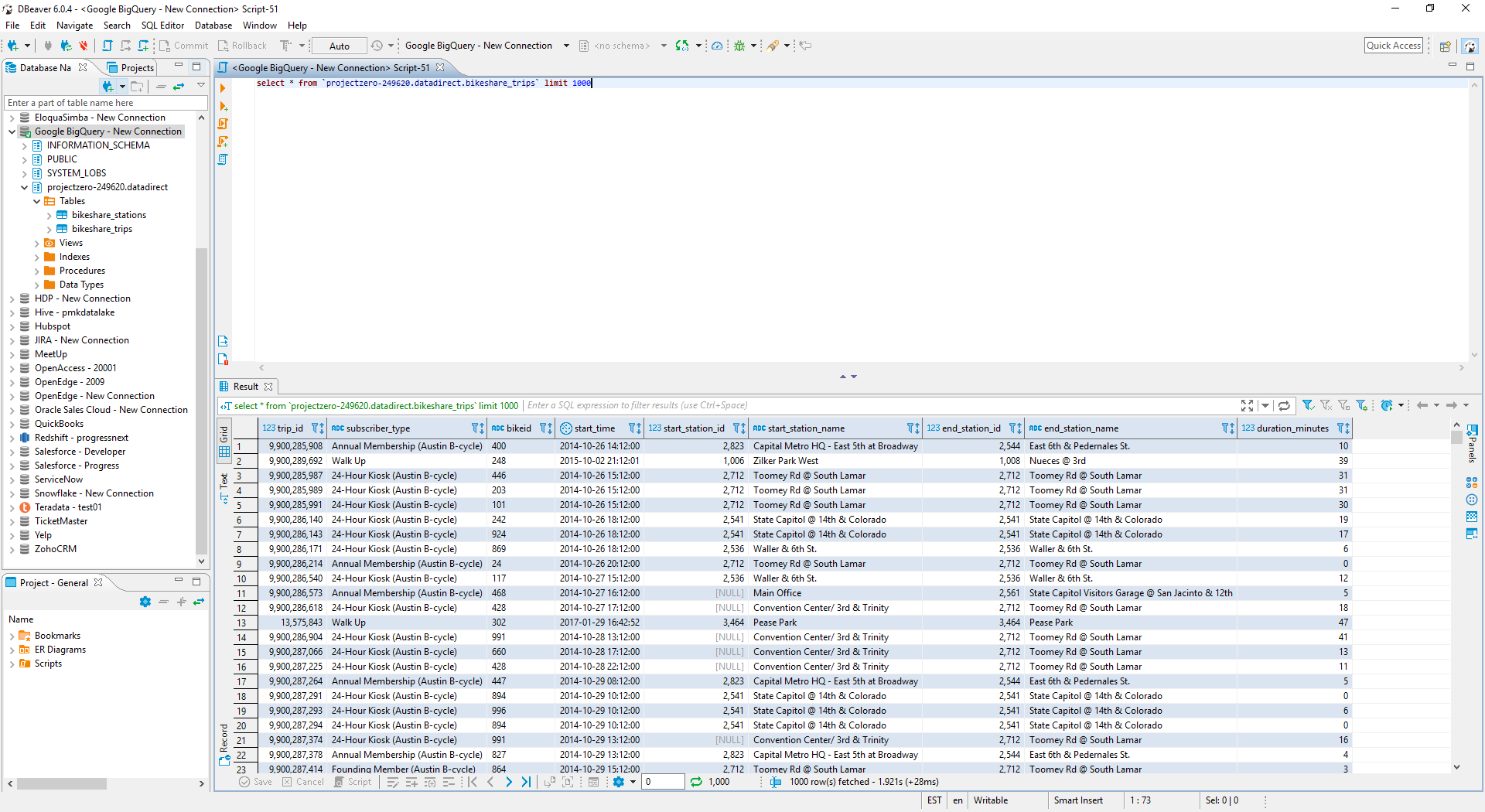Open the active connection dropdown in toolbar
The image size is (1485, 812).
tap(565, 46)
